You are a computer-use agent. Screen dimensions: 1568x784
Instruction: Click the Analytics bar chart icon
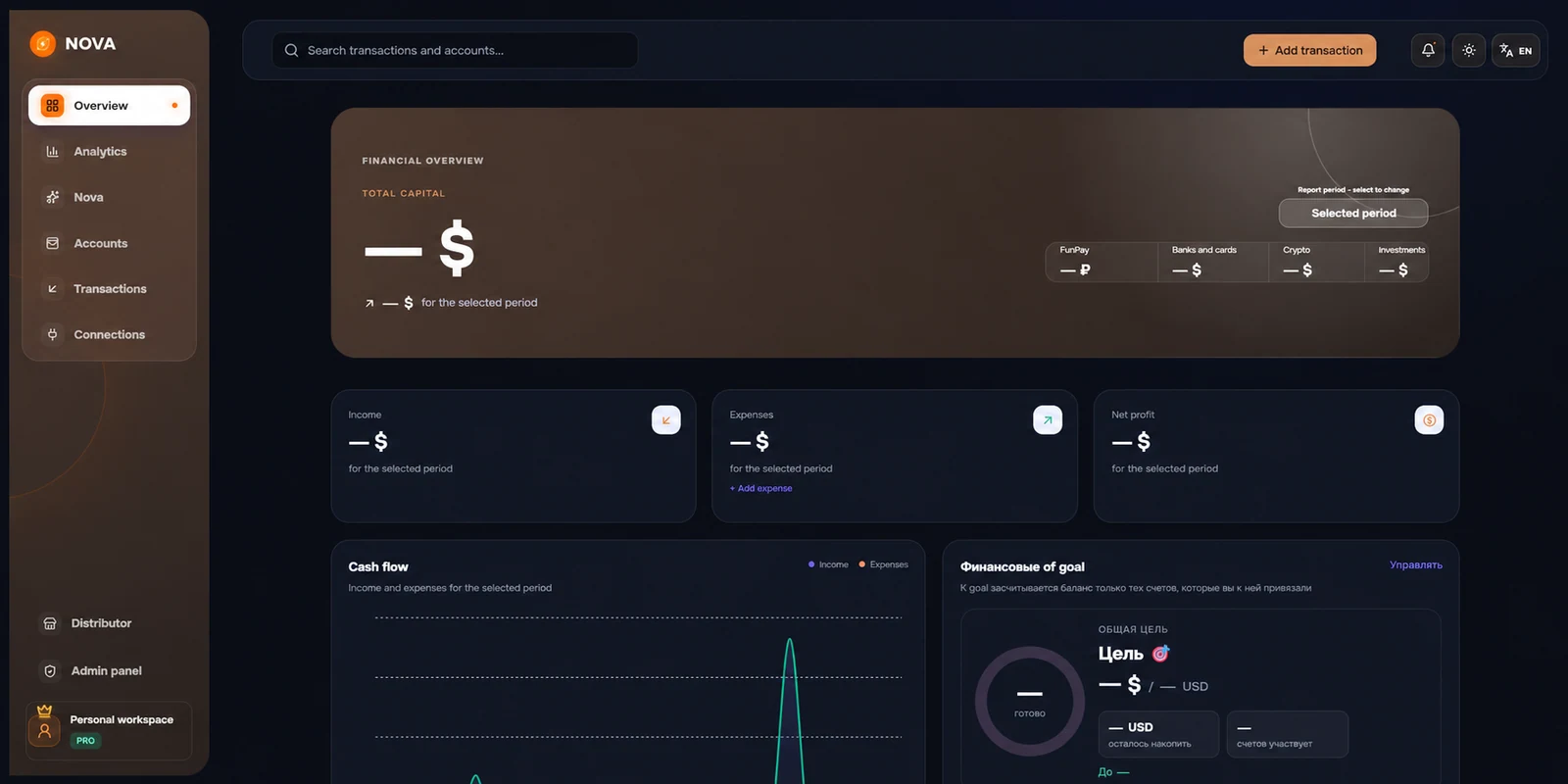point(53,152)
